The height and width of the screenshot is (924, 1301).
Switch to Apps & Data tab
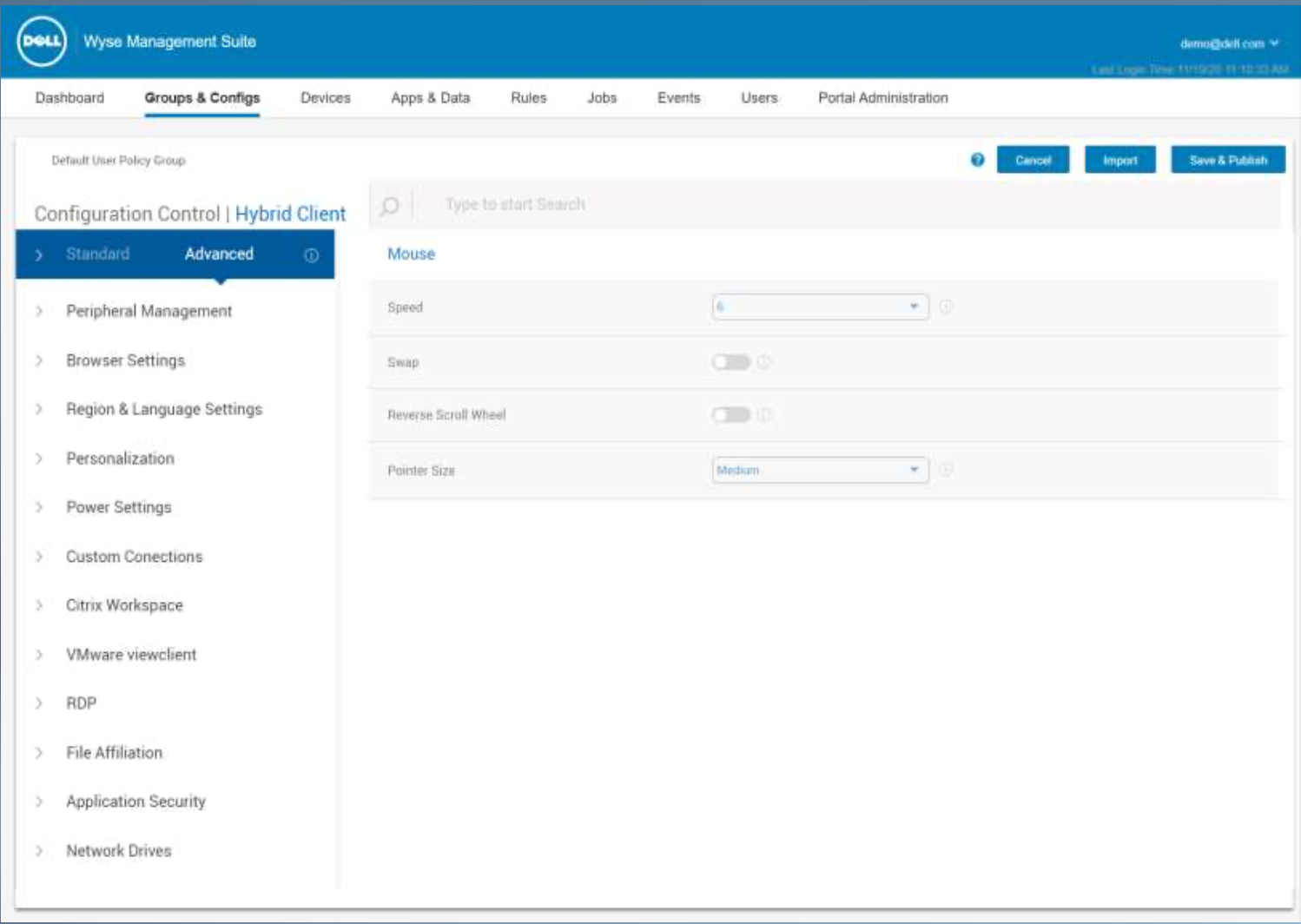431,98
